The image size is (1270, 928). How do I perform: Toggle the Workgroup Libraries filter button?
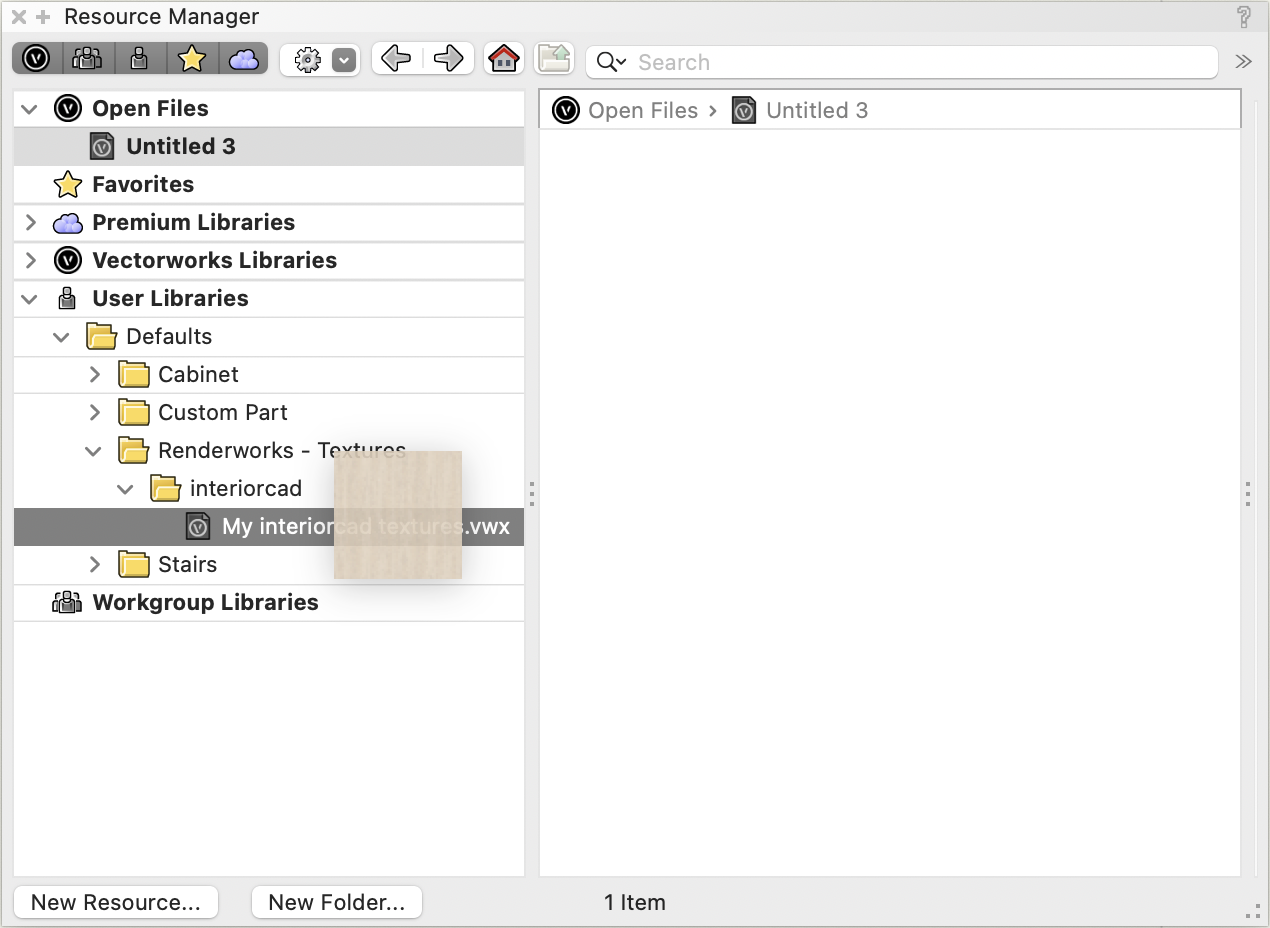click(x=88, y=59)
